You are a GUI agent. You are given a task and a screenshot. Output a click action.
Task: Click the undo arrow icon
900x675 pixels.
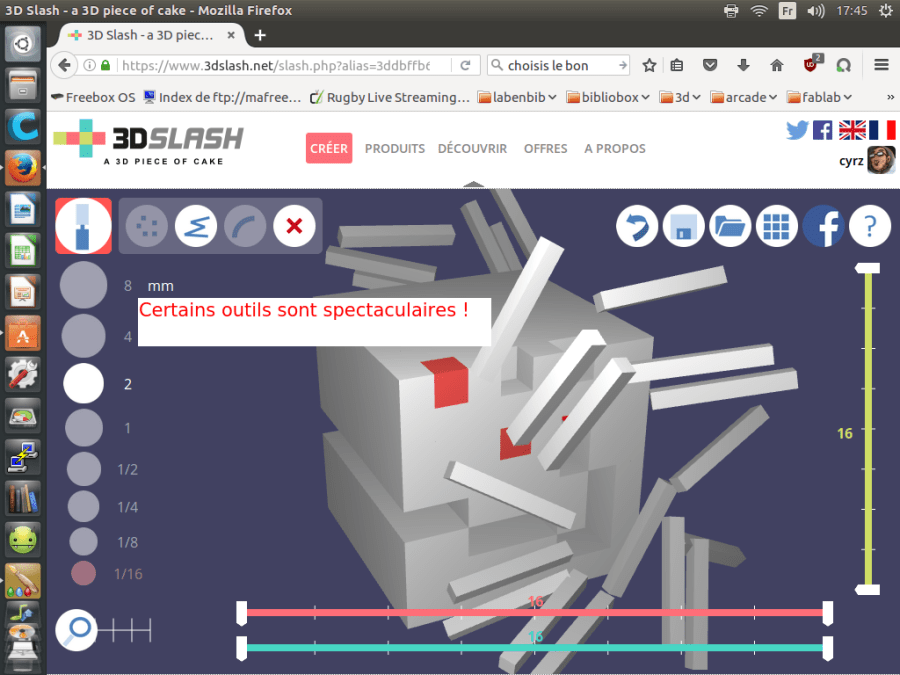pyautogui.click(x=637, y=226)
